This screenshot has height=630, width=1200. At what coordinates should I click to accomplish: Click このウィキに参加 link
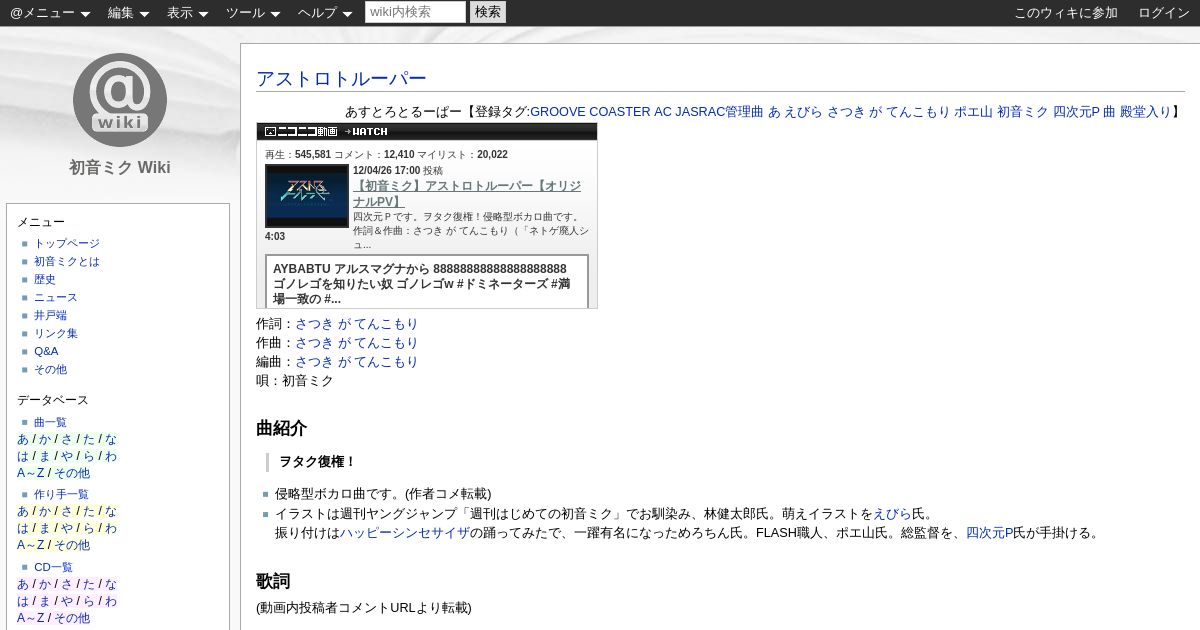(x=1066, y=13)
